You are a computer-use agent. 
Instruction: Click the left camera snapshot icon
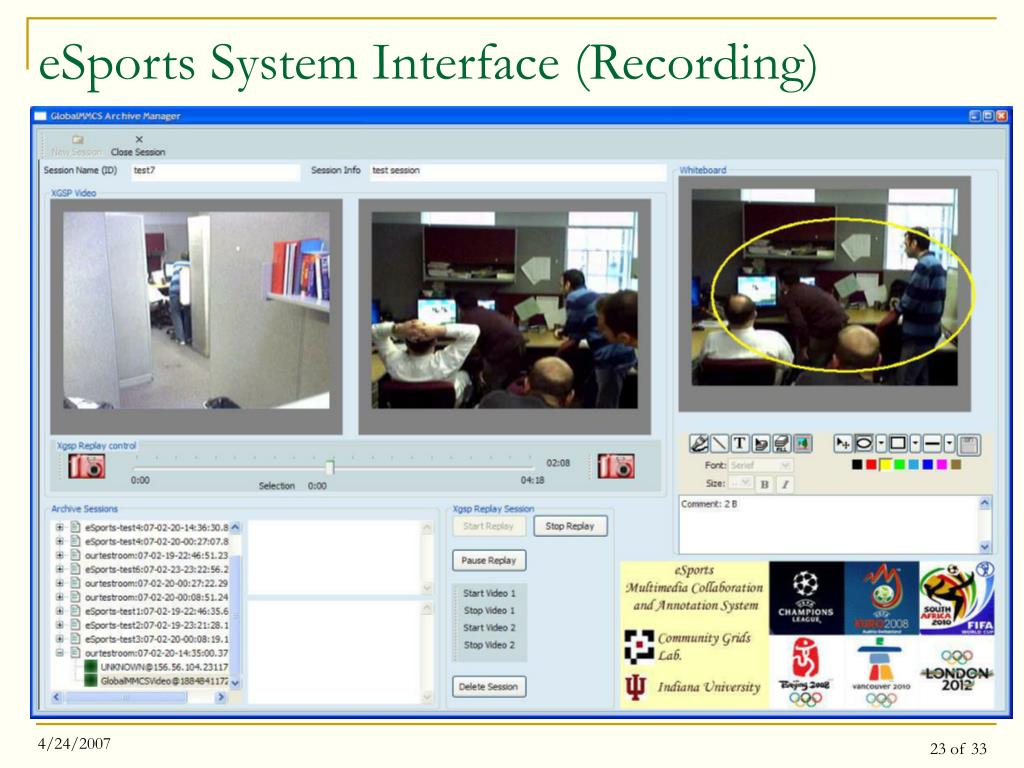coord(87,466)
